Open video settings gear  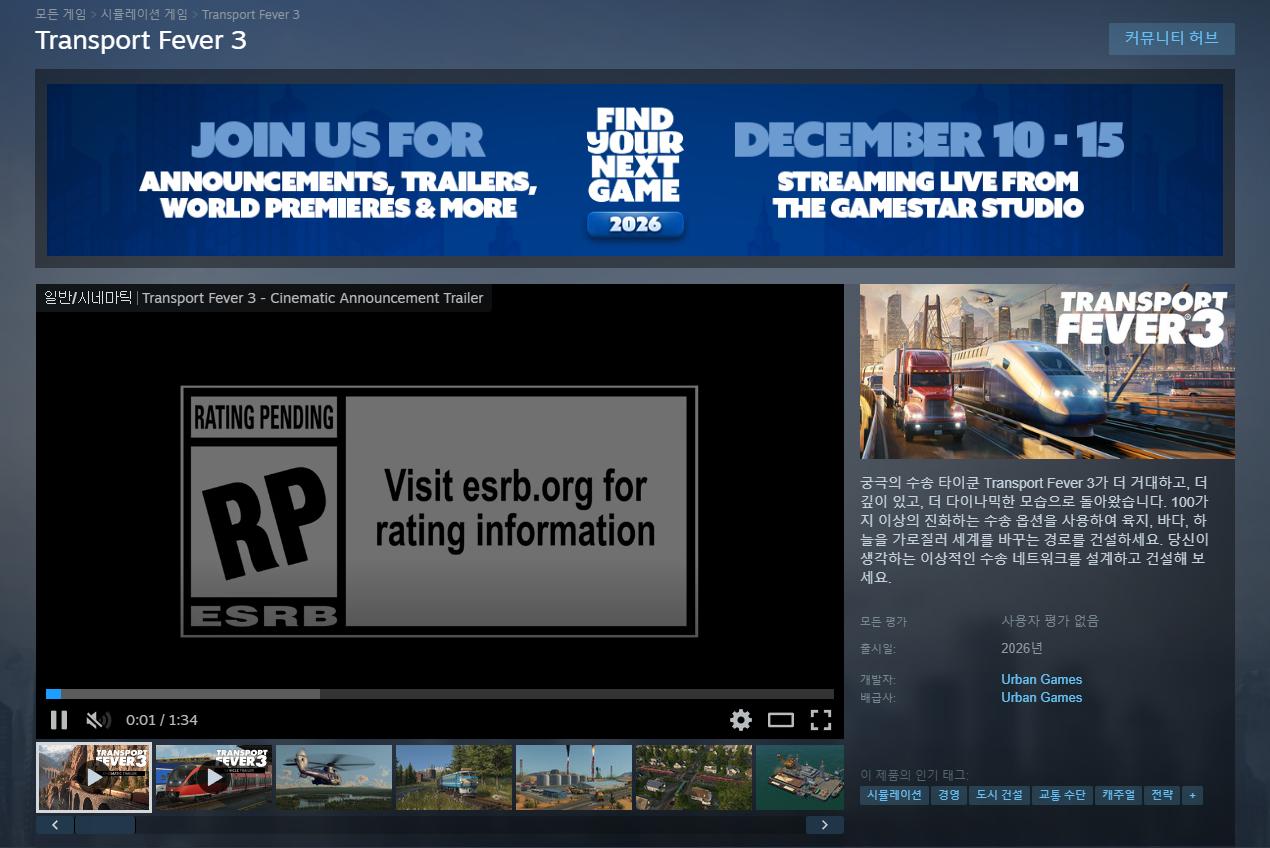(x=740, y=720)
